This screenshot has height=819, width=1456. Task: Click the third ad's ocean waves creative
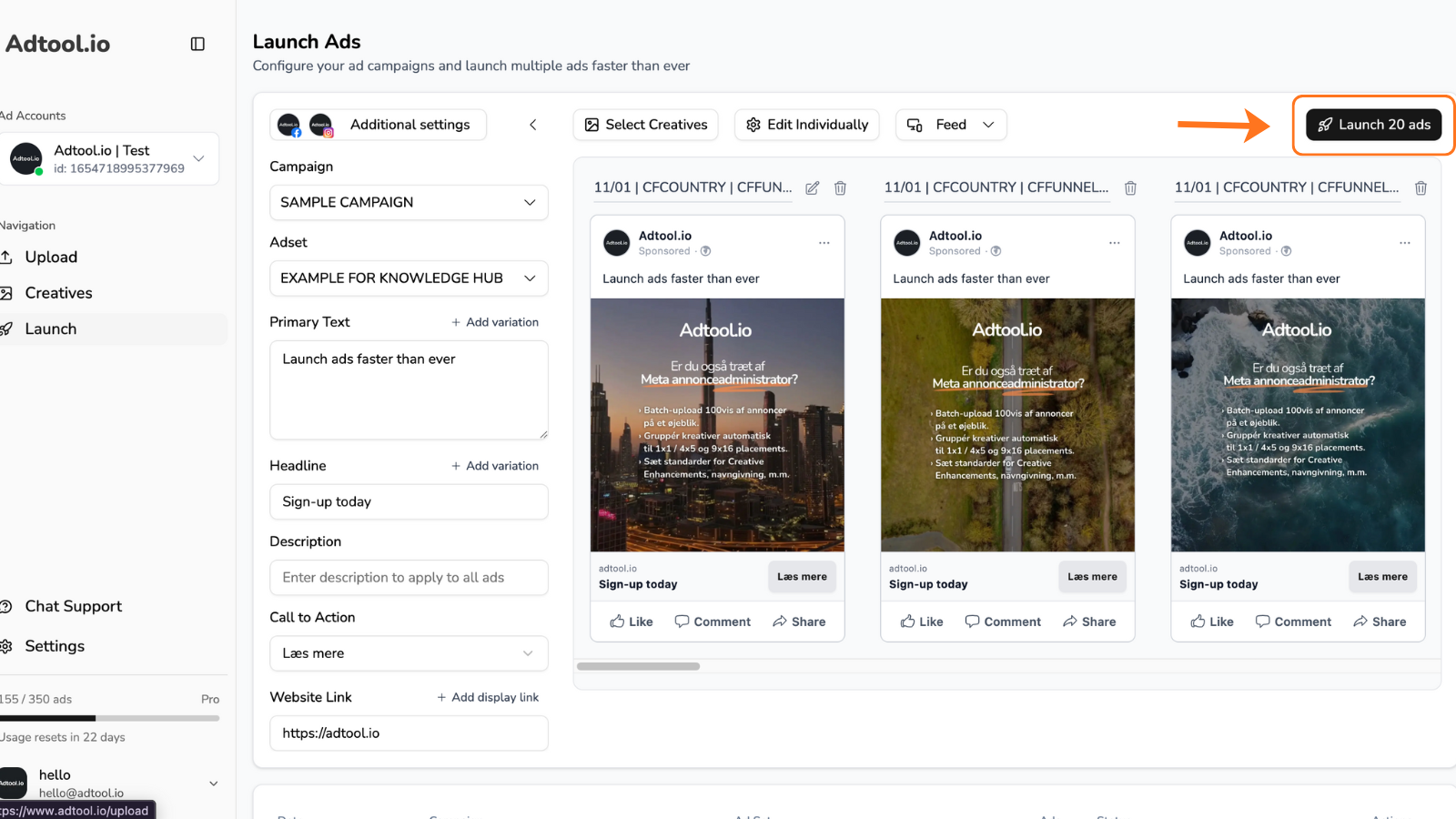click(1298, 425)
